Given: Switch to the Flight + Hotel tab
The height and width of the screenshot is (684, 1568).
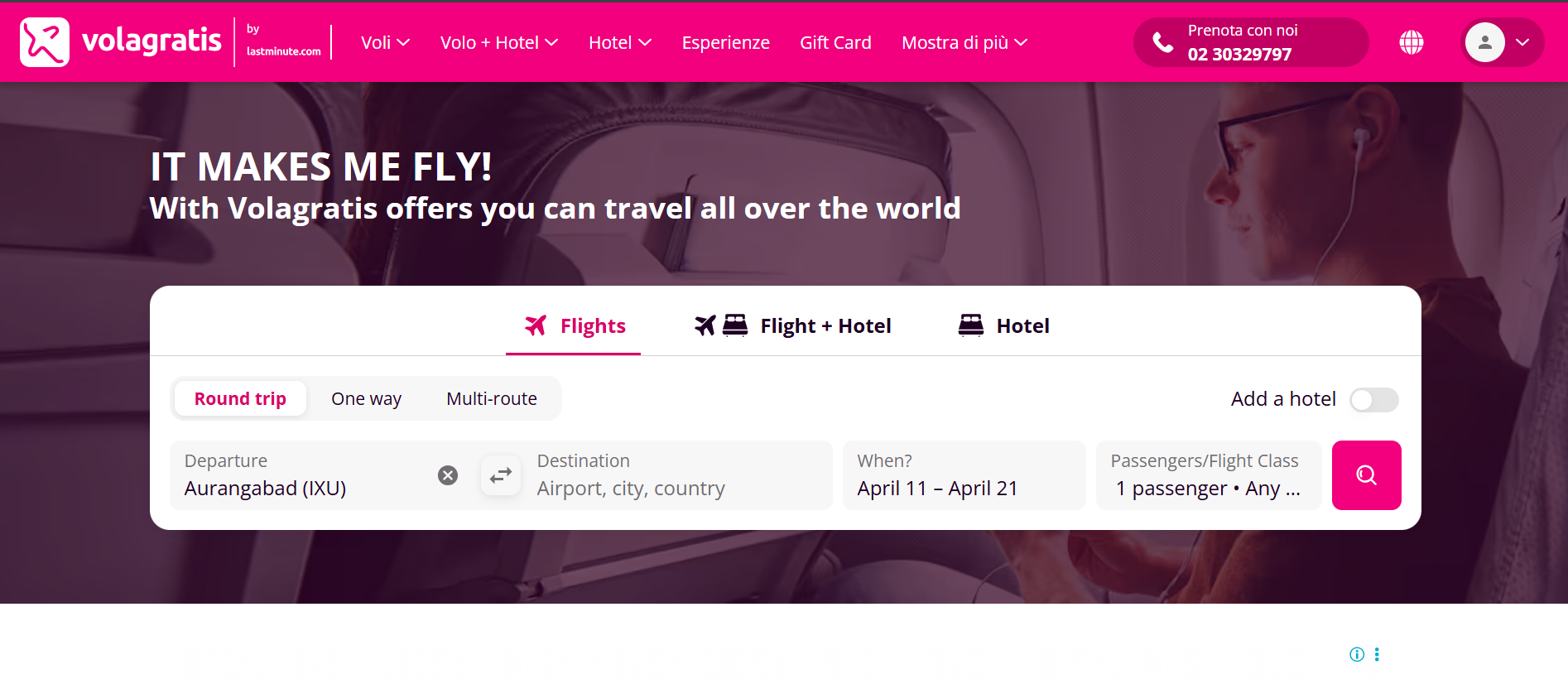Looking at the screenshot, I should [x=793, y=326].
